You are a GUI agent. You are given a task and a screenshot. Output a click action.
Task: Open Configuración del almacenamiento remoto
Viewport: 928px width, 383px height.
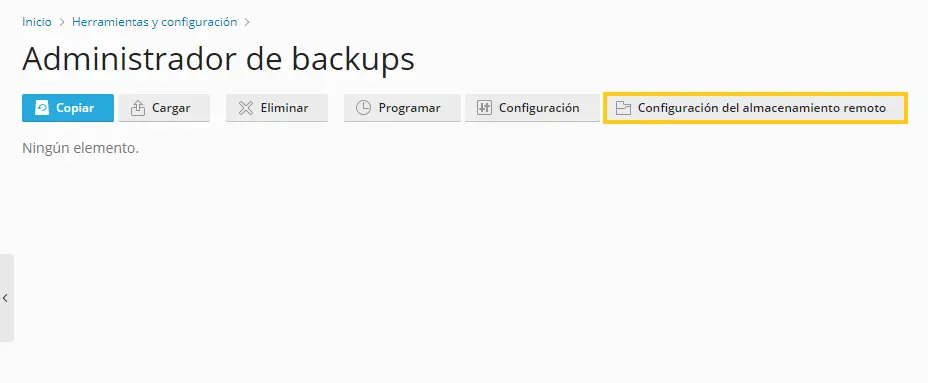click(755, 108)
